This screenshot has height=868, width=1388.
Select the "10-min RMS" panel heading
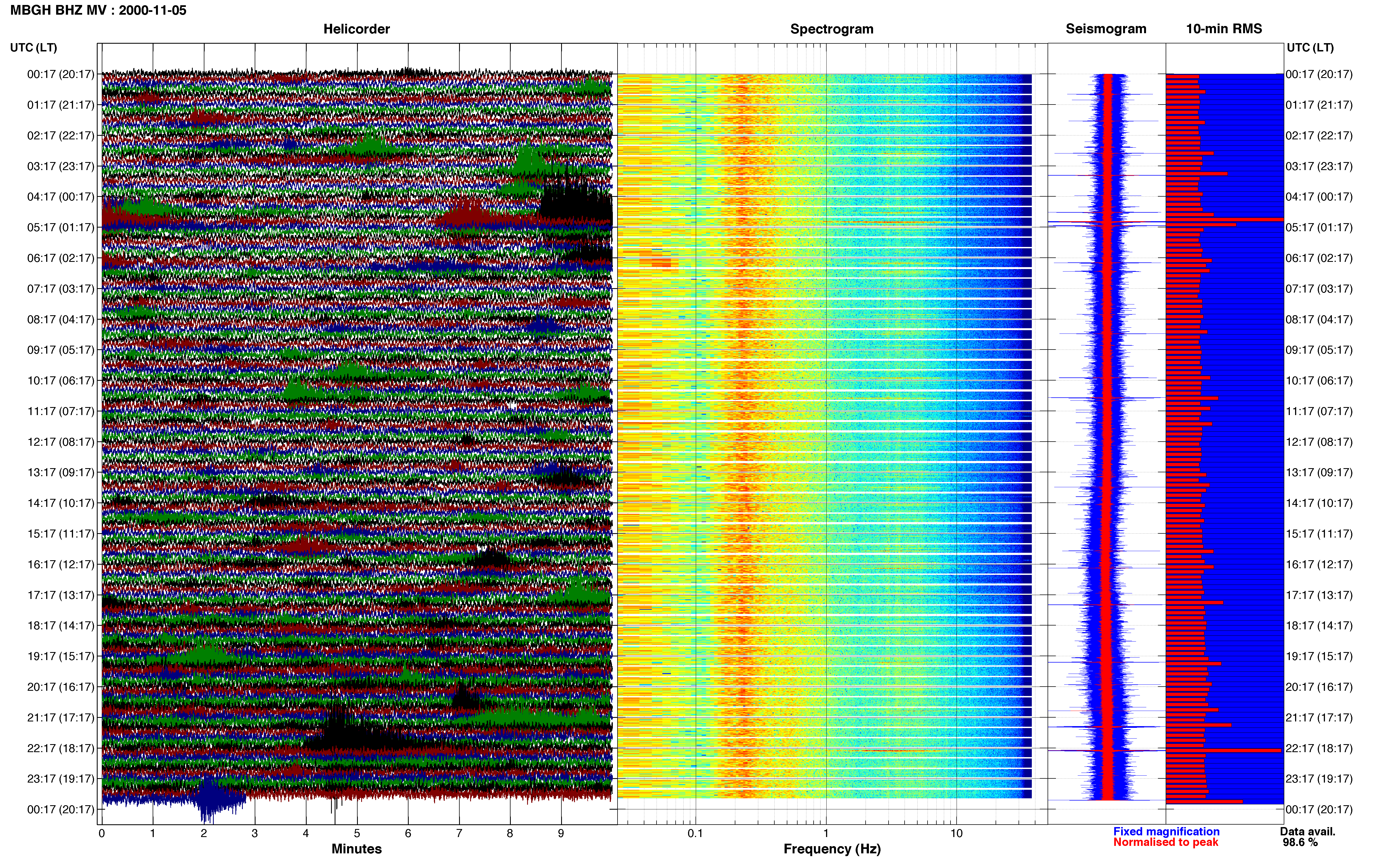click(1224, 29)
